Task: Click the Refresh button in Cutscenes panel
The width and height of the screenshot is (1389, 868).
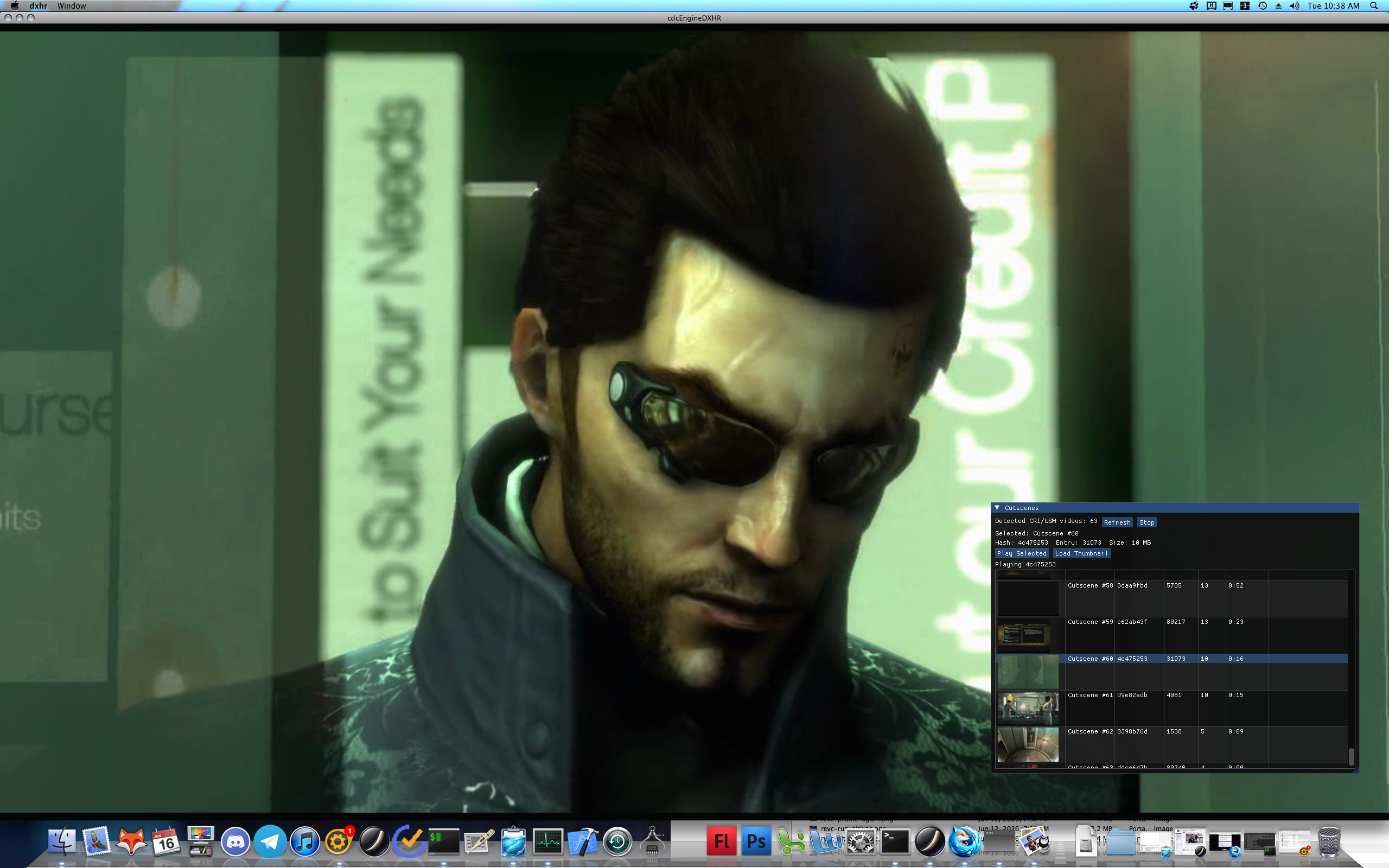Action: click(1117, 522)
